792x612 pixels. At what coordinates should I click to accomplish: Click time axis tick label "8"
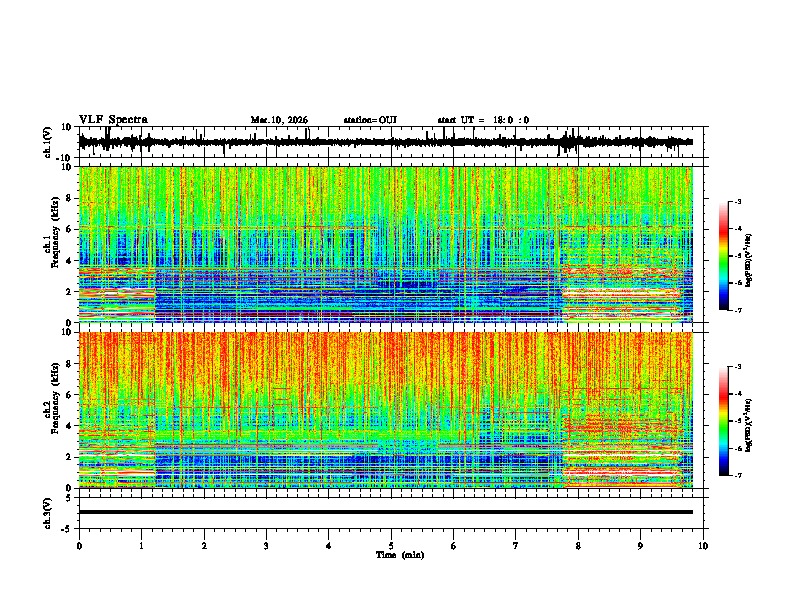point(578,546)
